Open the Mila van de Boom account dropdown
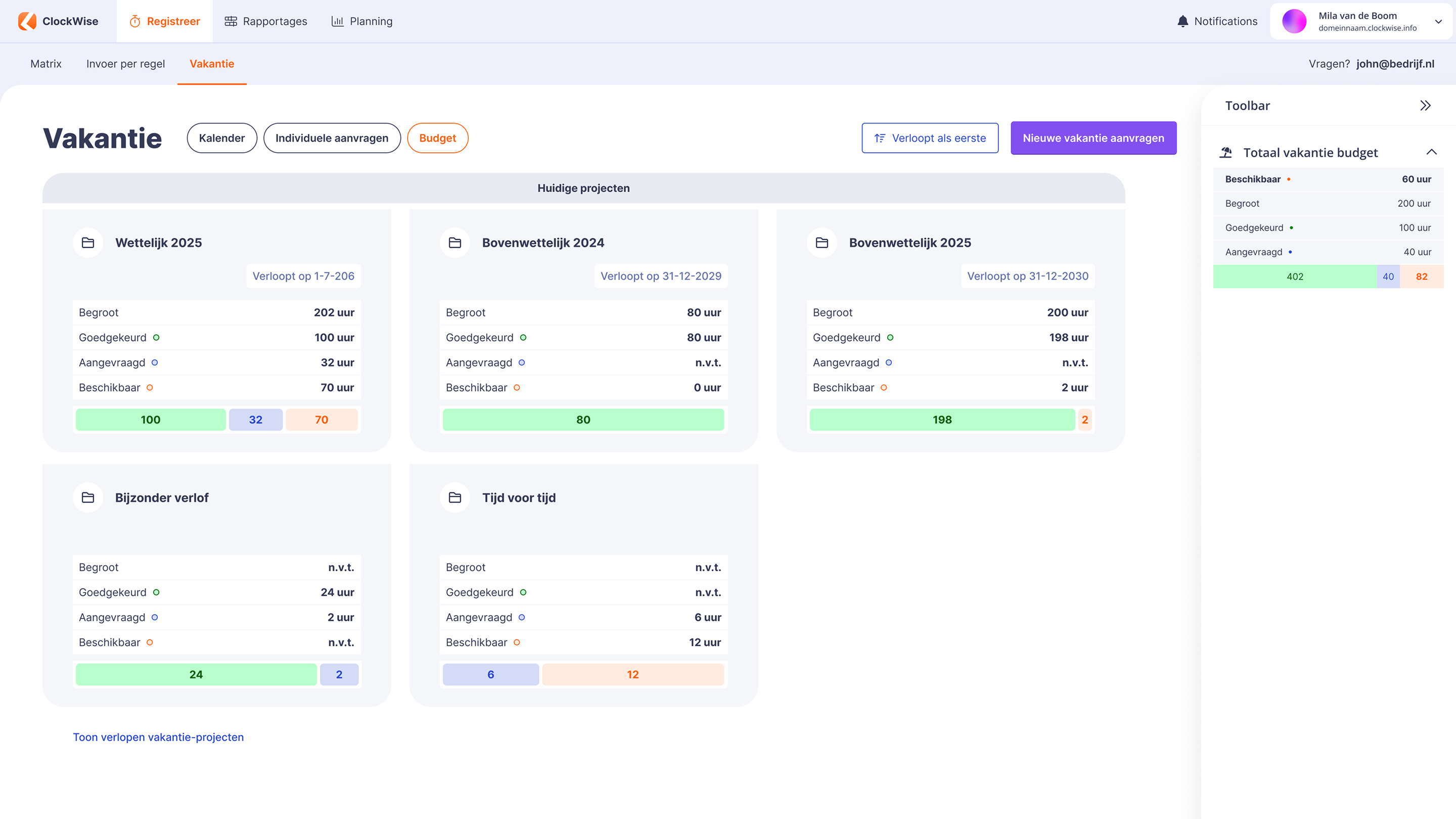1456x819 pixels. click(1438, 21)
